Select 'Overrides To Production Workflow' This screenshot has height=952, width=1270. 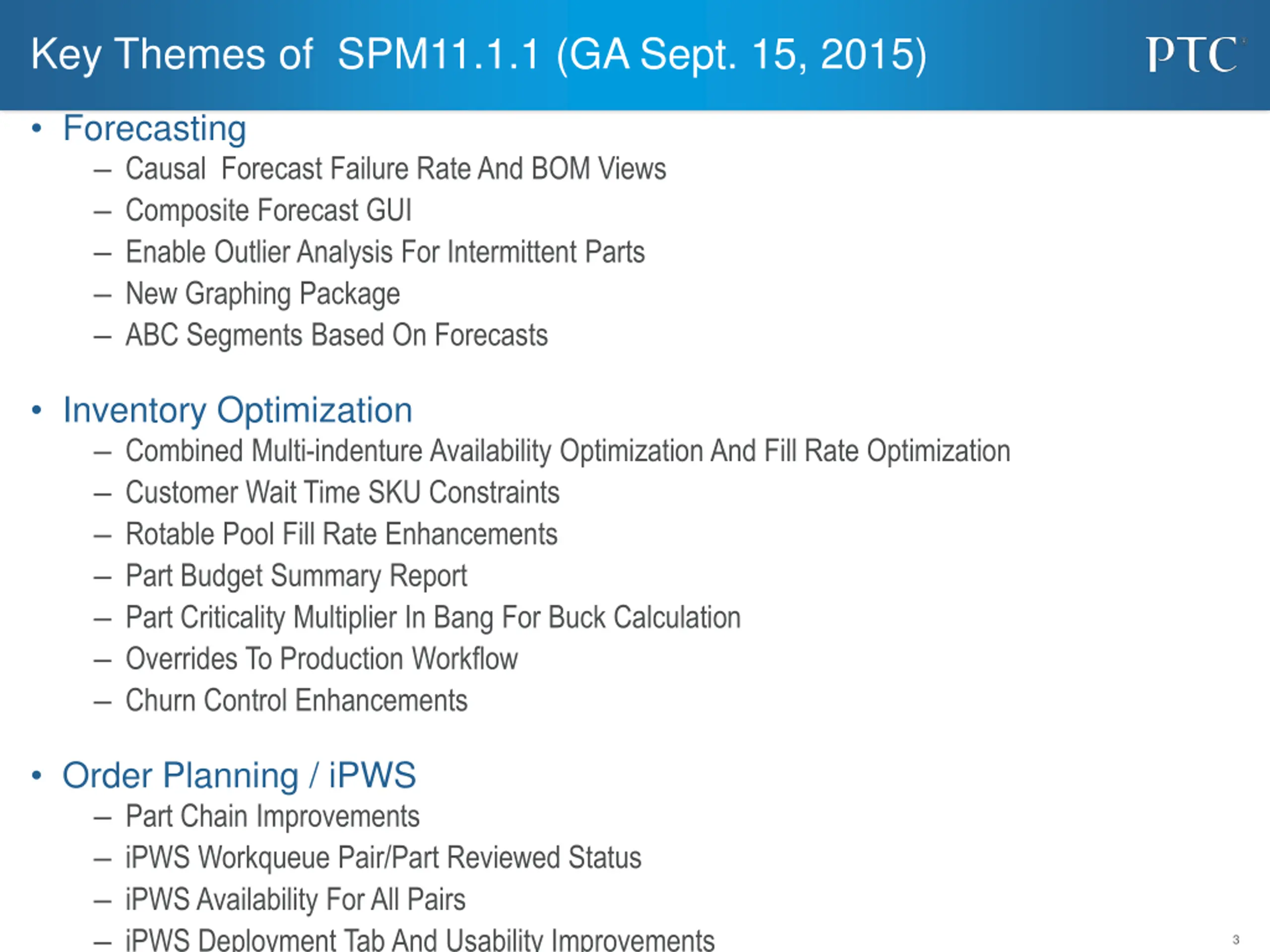click(321, 659)
